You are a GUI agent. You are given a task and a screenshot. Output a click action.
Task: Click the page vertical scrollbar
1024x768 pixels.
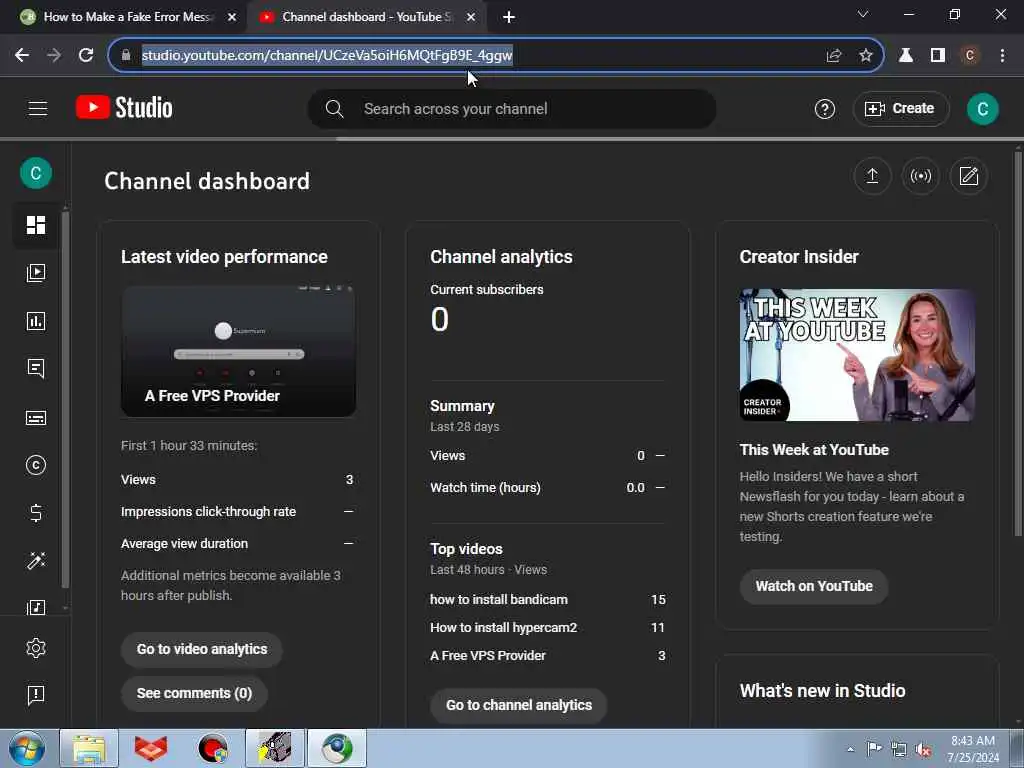[1017, 345]
